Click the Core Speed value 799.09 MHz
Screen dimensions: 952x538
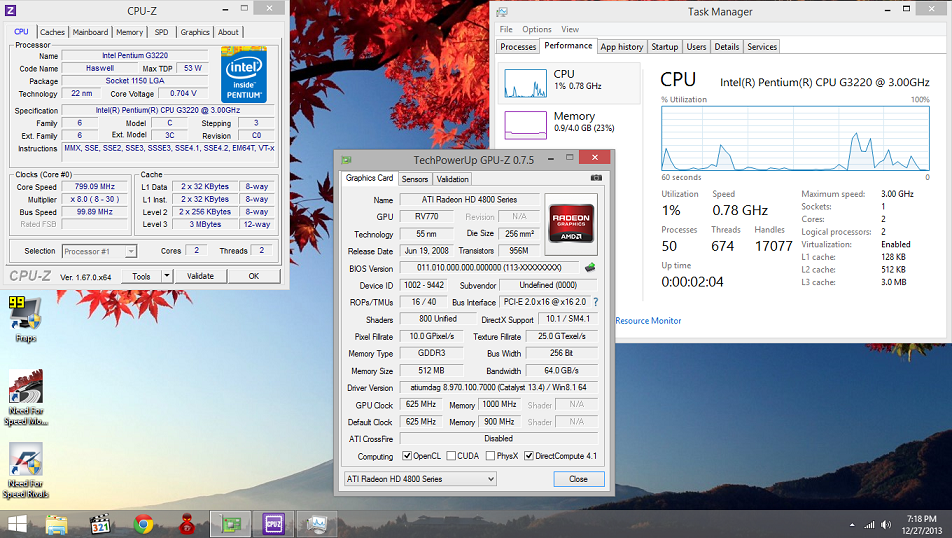(95, 187)
